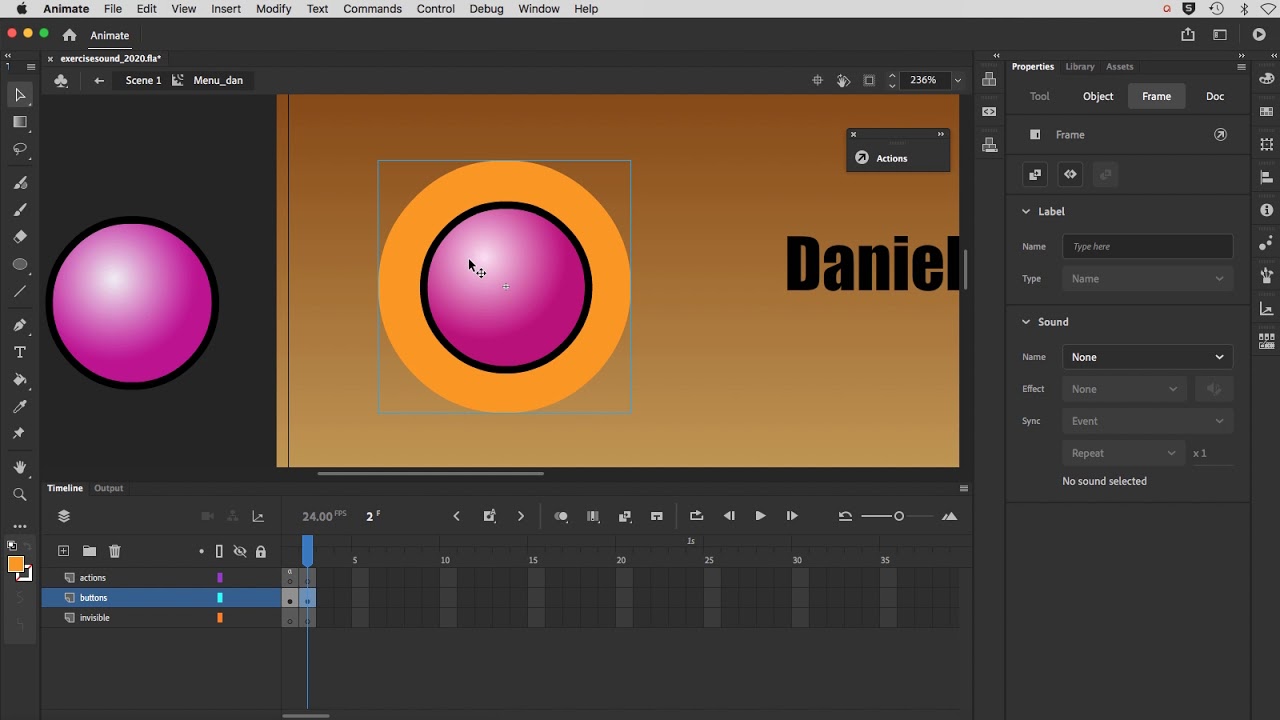Screen dimensions: 1280x720
Task: Switch to the Assets tab
Action: pyautogui.click(x=1119, y=67)
